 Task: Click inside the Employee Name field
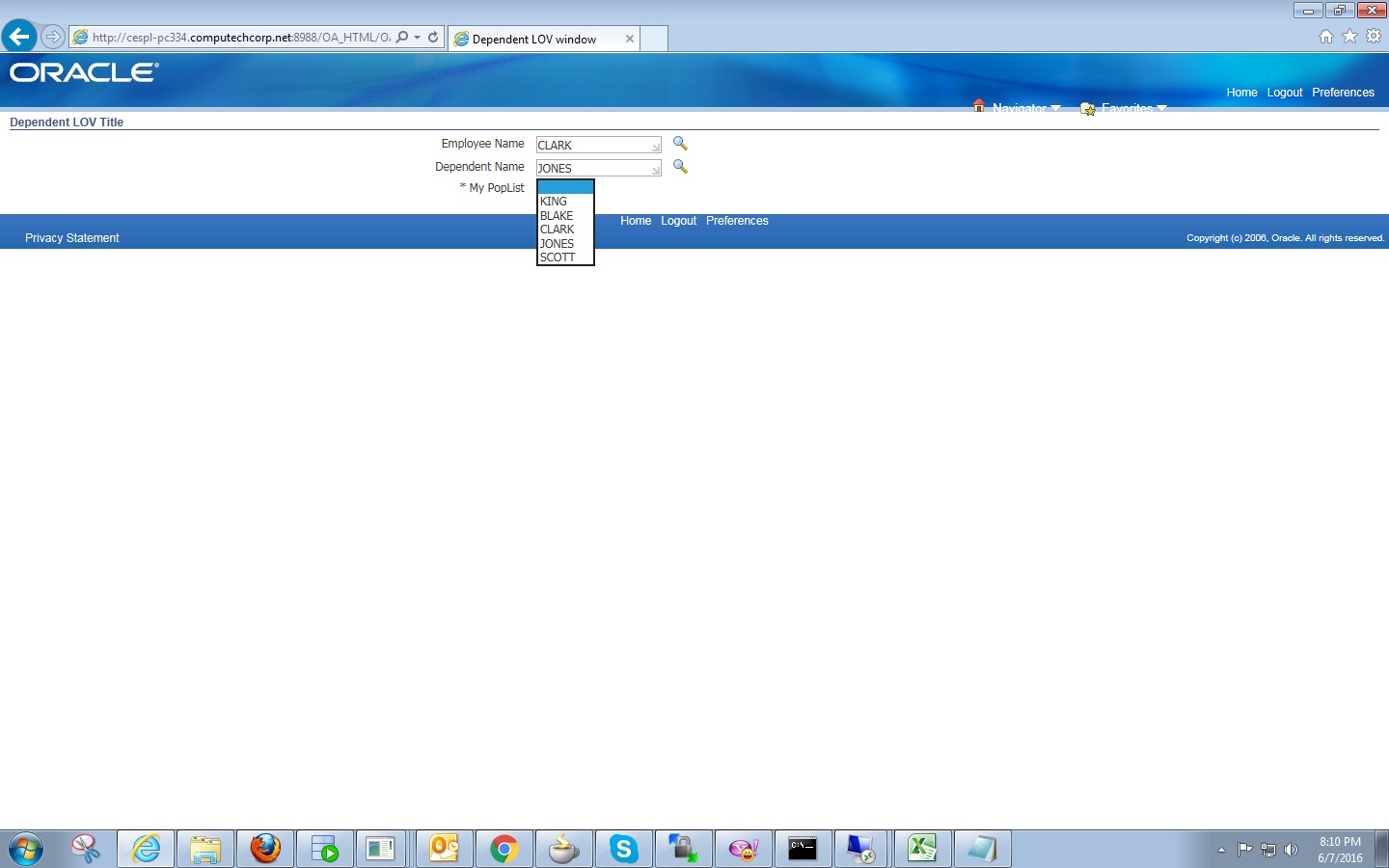591,144
